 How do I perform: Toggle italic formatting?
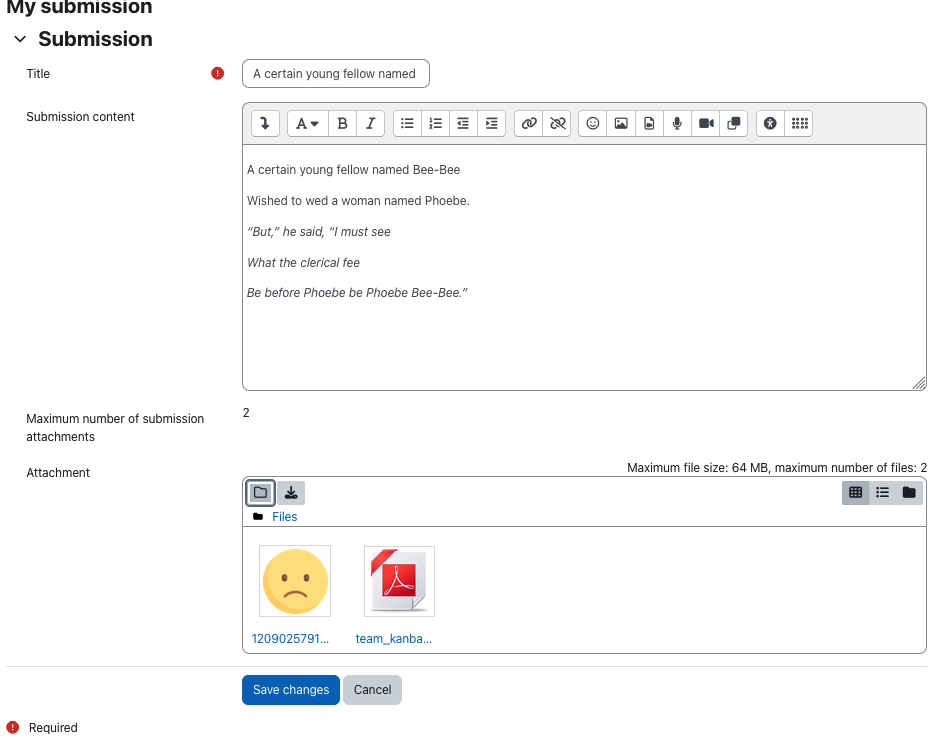[371, 124]
